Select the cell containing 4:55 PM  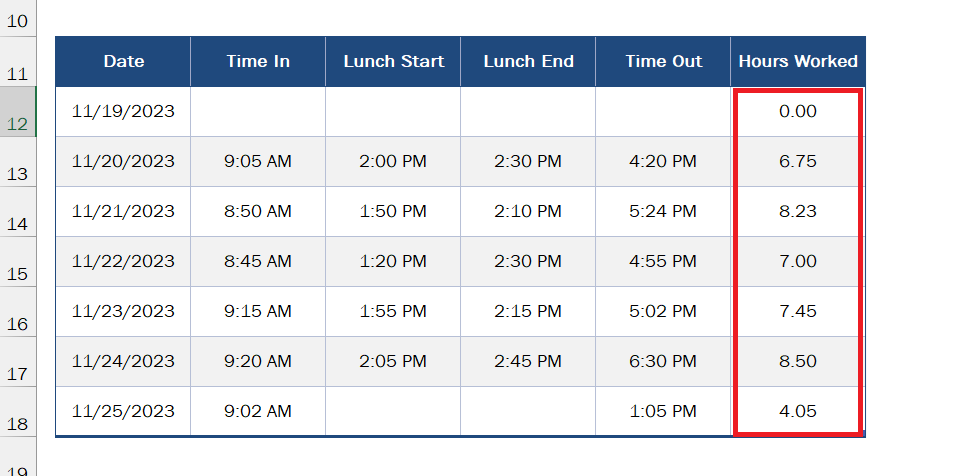[x=663, y=262]
